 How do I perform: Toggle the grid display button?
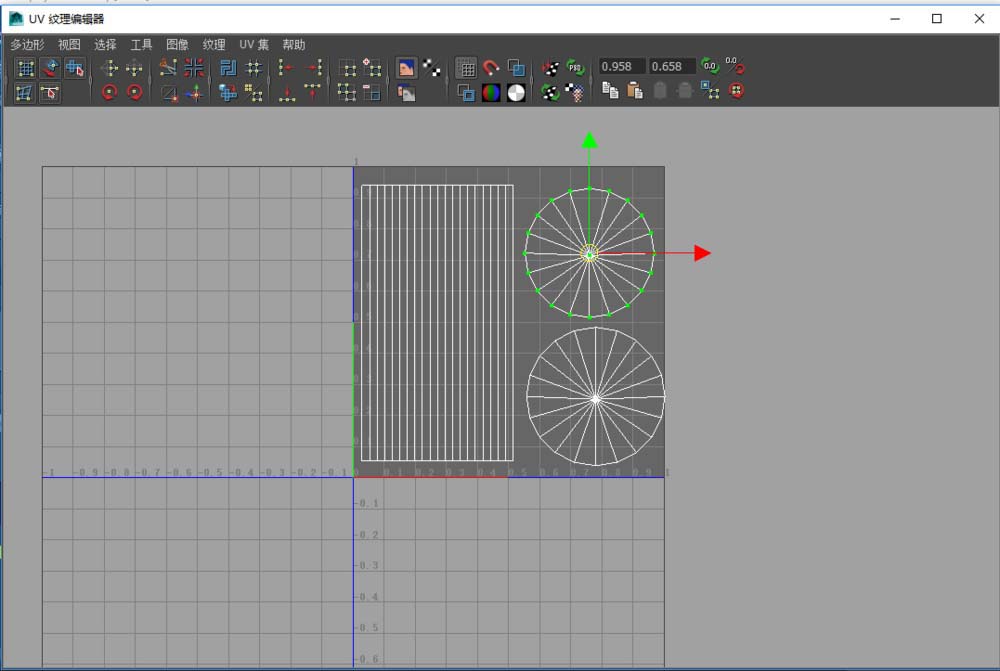click(x=466, y=68)
